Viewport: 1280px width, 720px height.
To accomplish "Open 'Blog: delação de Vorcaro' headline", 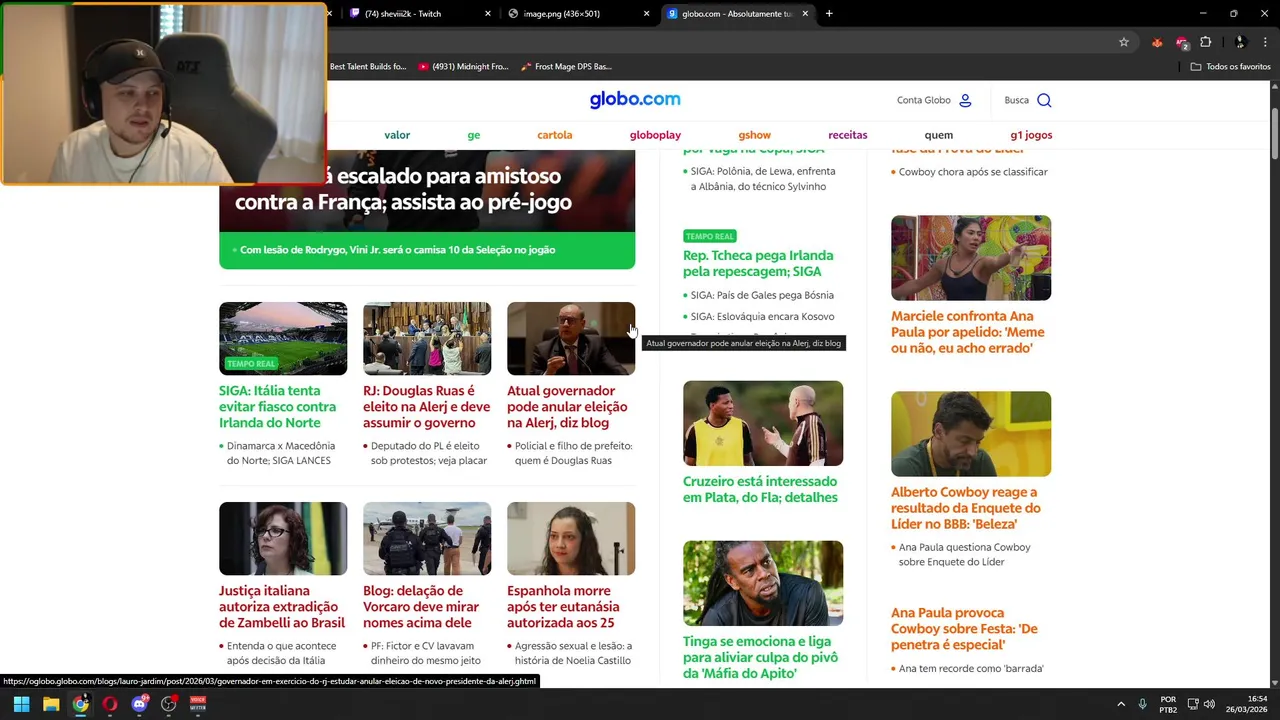I will click(x=421, y=607).
